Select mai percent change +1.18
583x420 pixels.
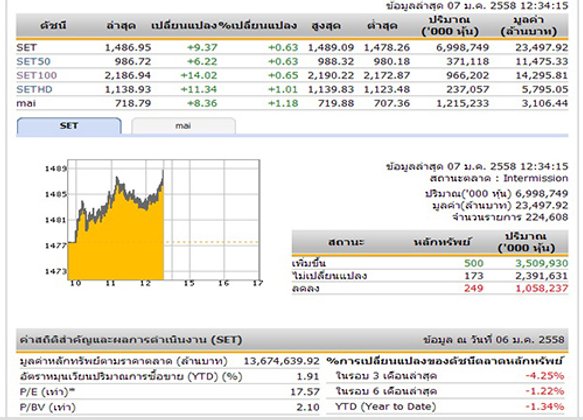click(283, 103)
